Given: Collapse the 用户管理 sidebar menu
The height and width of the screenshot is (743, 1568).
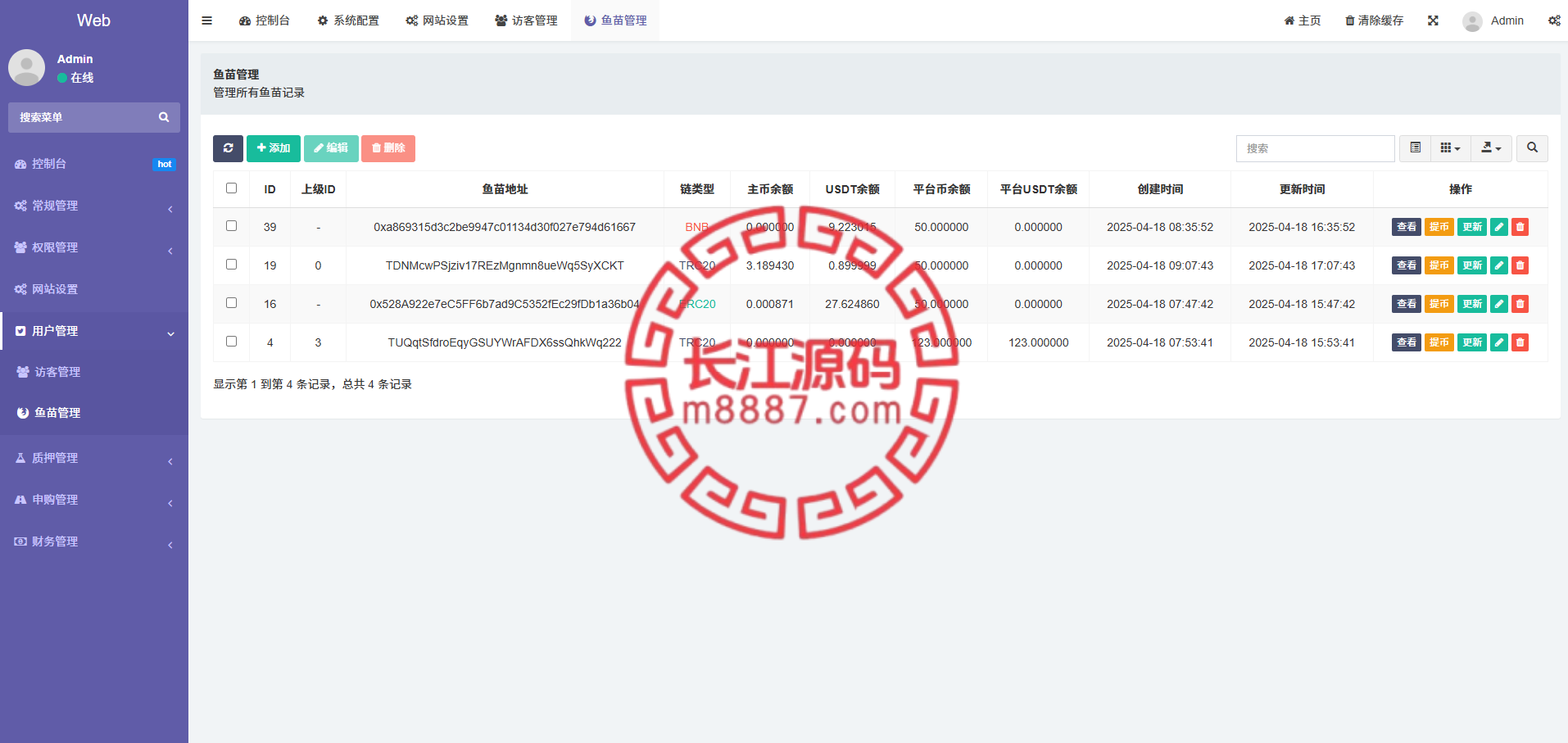Looking at the screenshot, I should point(94,331).
